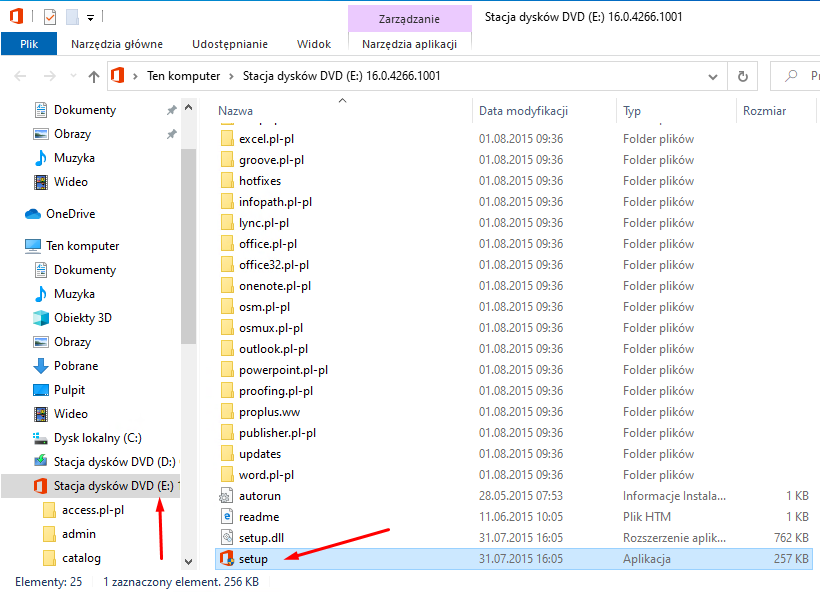820x592 pixels.
Task: Go up one folder level arrow
Action: click(94, 76)
